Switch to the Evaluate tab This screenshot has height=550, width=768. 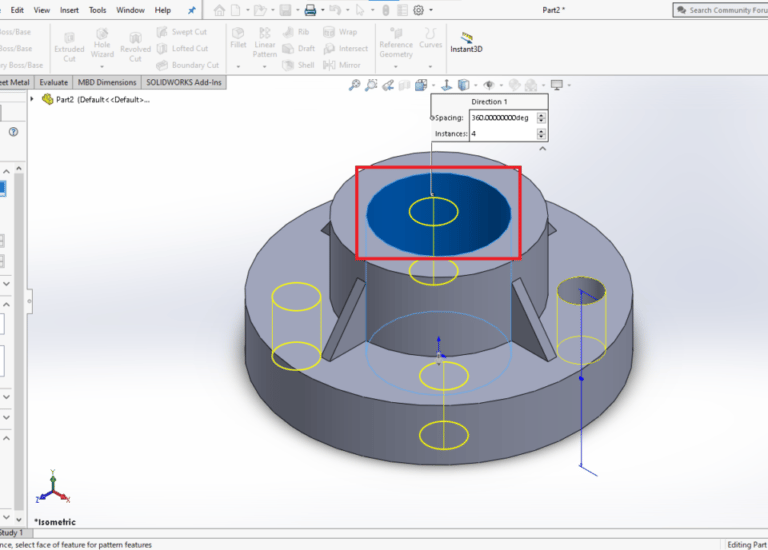(x=53, y=82)
